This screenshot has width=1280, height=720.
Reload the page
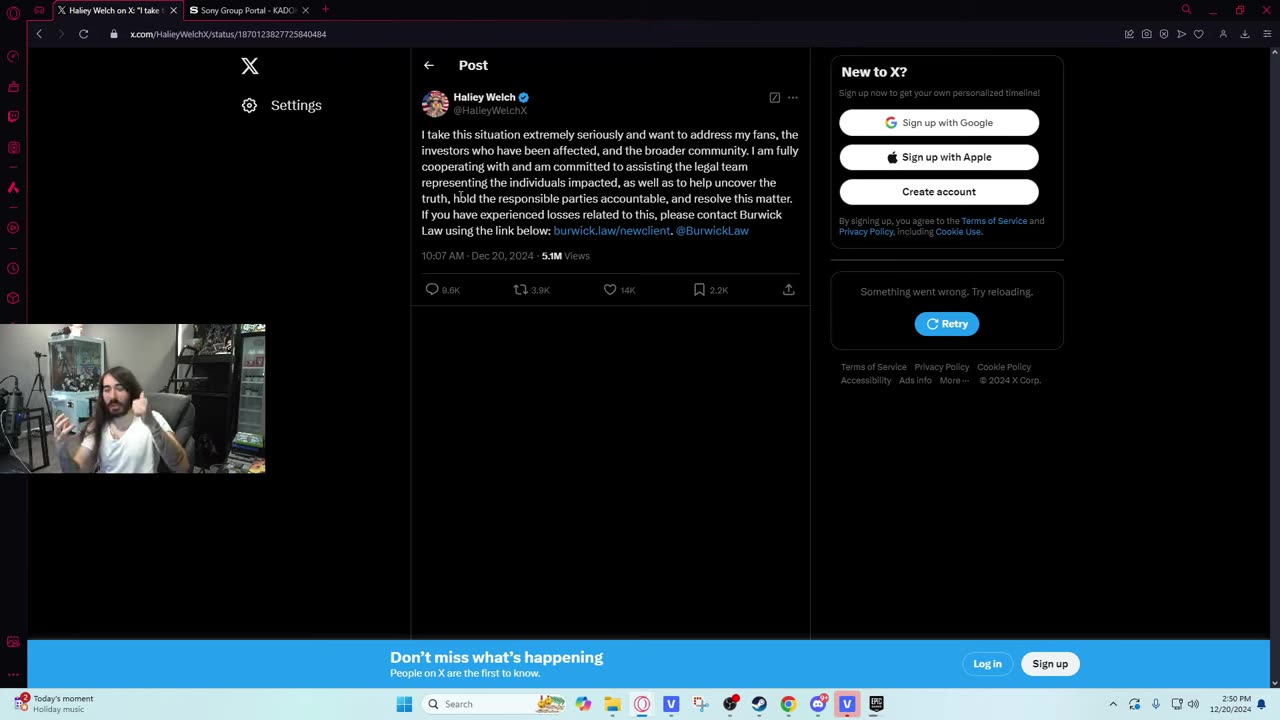[84, 34]
